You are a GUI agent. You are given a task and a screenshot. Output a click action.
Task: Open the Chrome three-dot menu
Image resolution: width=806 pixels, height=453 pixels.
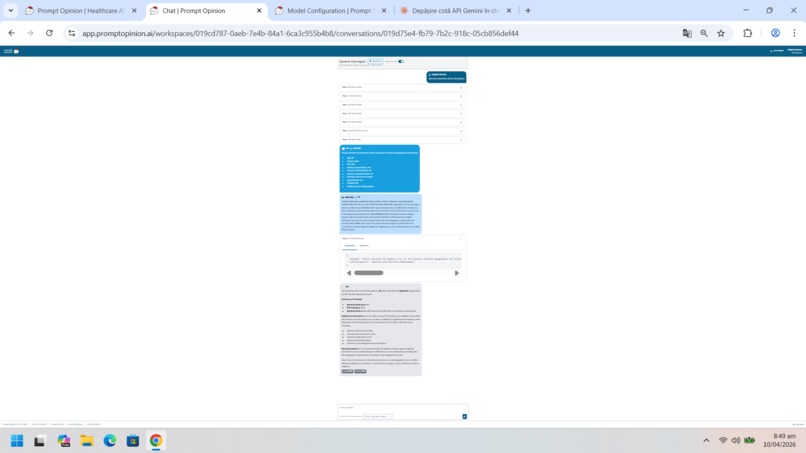tap(794, 33)
